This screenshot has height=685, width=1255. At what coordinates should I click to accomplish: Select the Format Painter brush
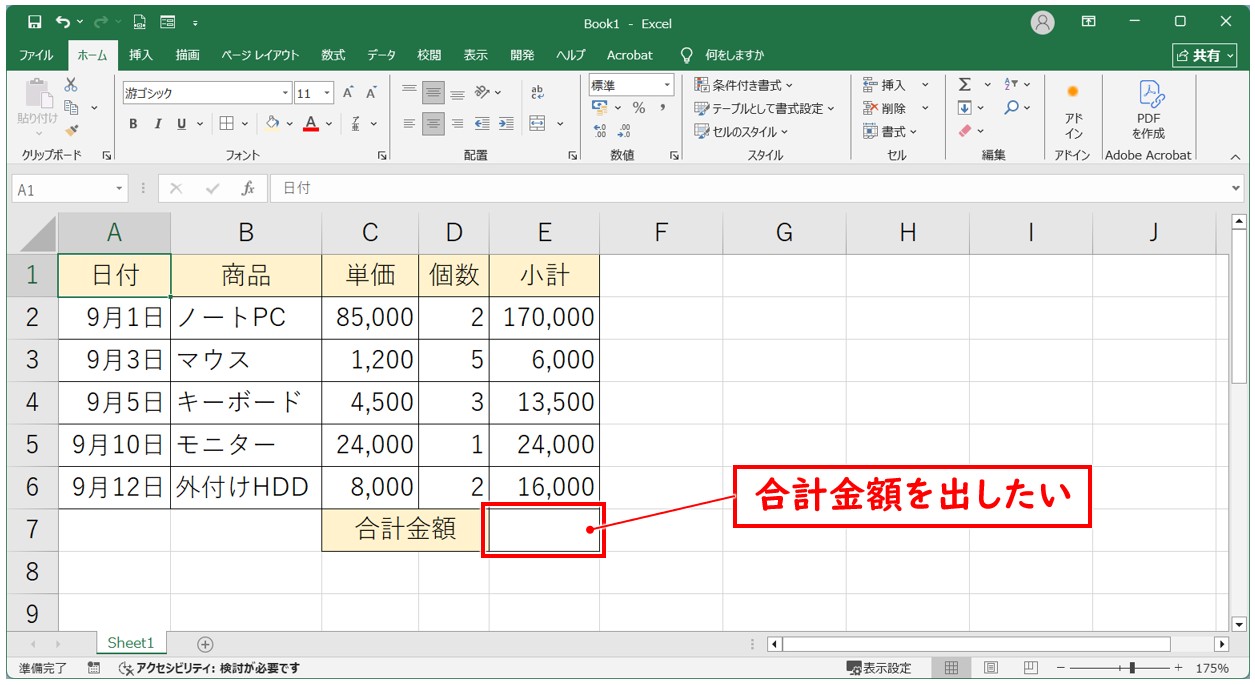tap(71, 130)
